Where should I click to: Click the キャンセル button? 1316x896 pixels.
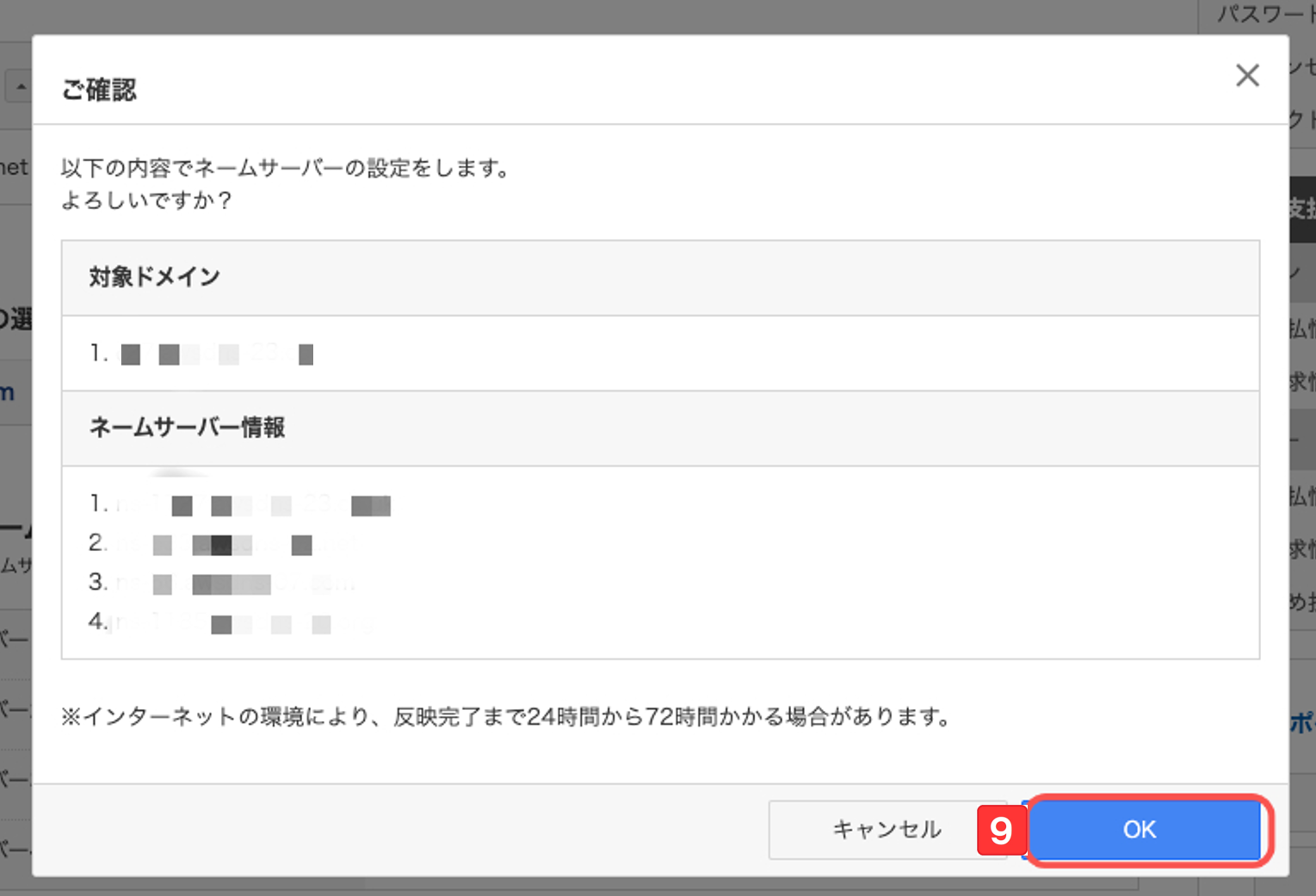[x=887, y=830]
